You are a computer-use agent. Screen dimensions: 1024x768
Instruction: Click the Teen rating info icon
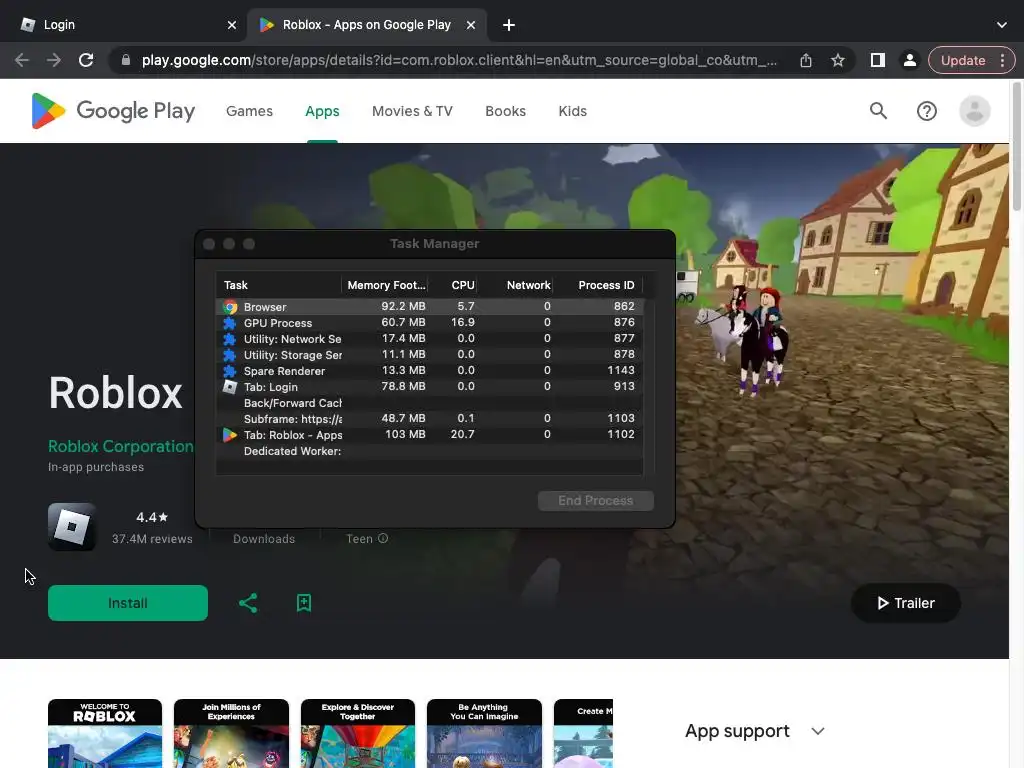pos(383,538)
